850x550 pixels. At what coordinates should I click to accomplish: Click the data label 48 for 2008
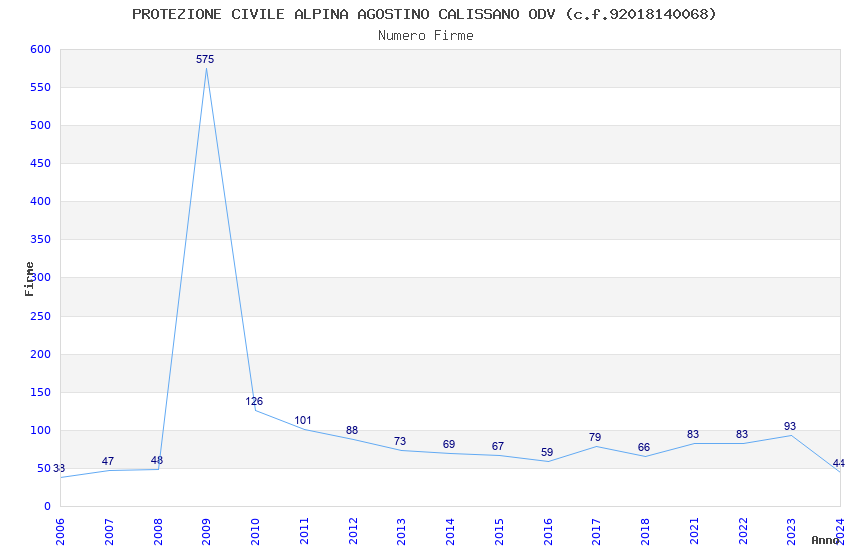[x=157, y=460]
